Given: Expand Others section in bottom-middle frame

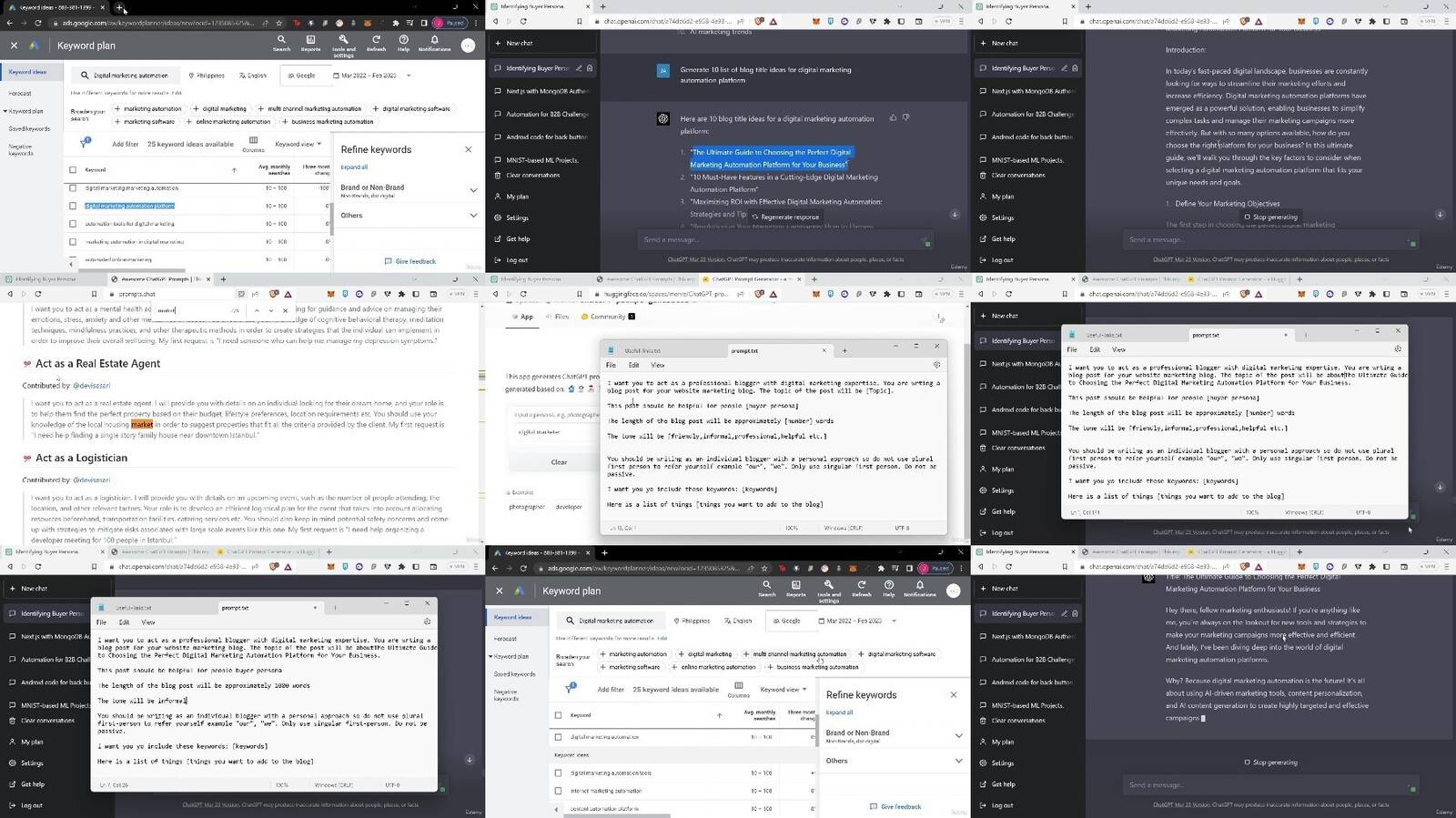Looking at the screenshot, I should 958,761.
